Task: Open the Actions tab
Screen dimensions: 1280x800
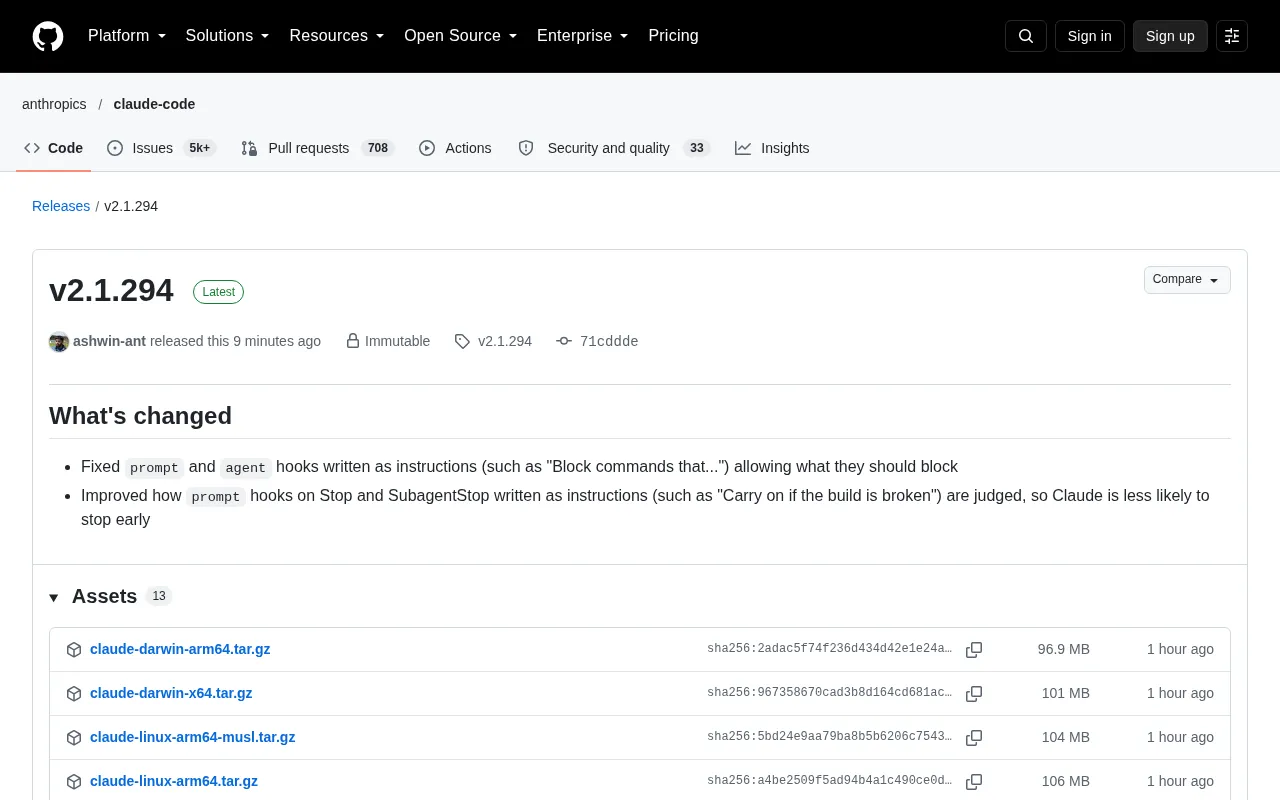Action: pos(455,148)
